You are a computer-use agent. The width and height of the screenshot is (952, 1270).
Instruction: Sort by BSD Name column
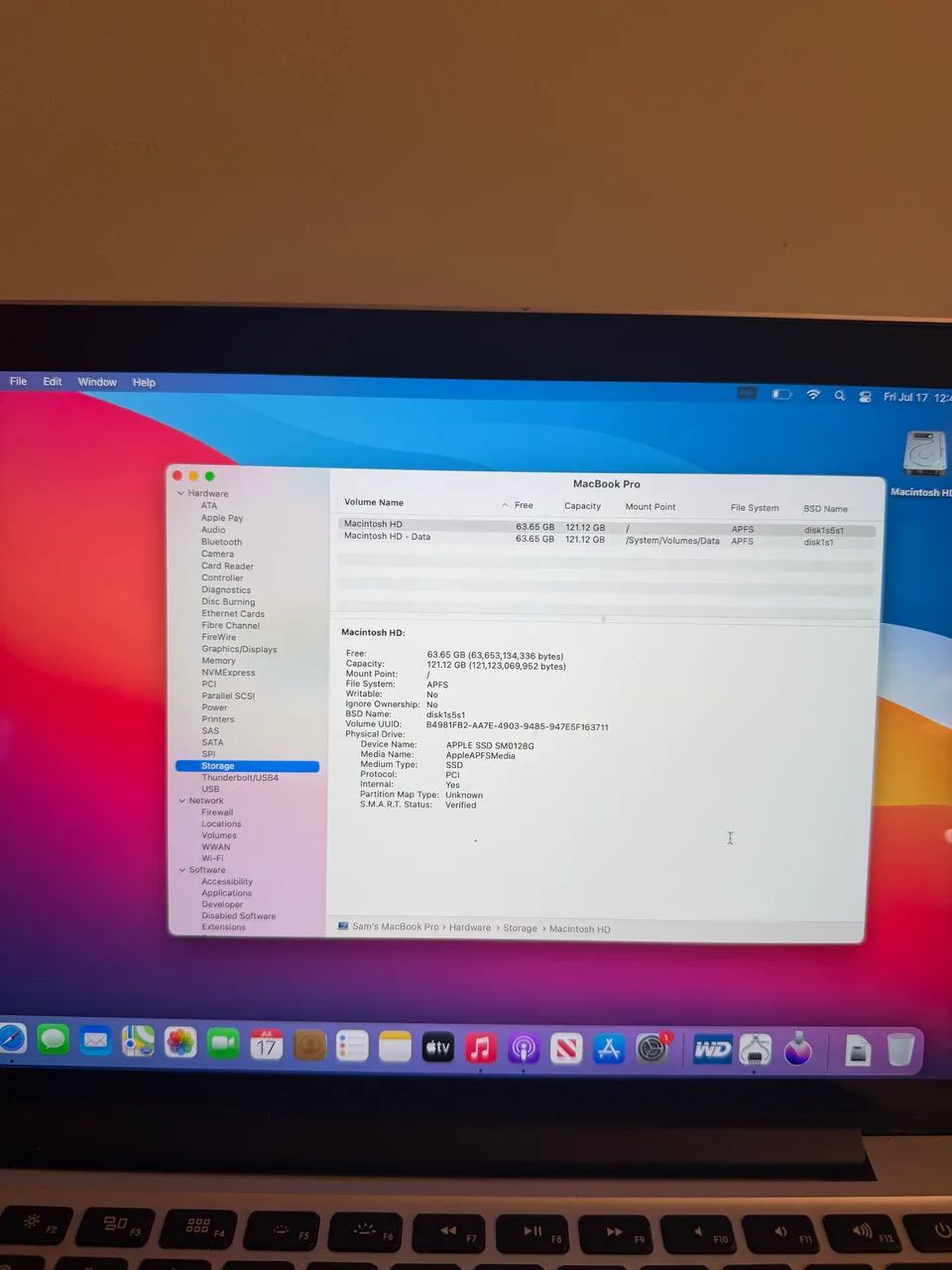(x=825, y=509)
